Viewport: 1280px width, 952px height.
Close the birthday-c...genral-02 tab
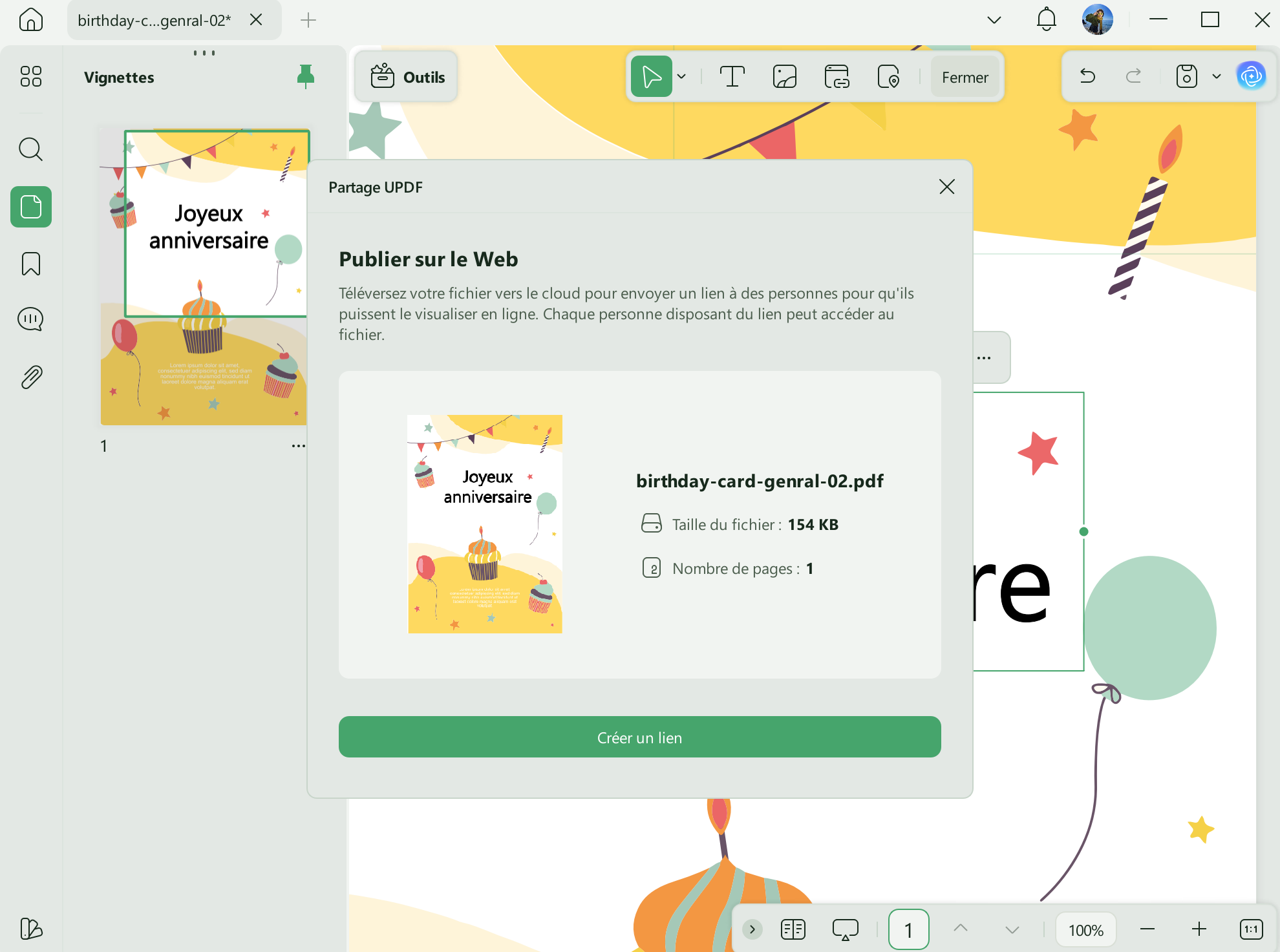tap(257, 20)
